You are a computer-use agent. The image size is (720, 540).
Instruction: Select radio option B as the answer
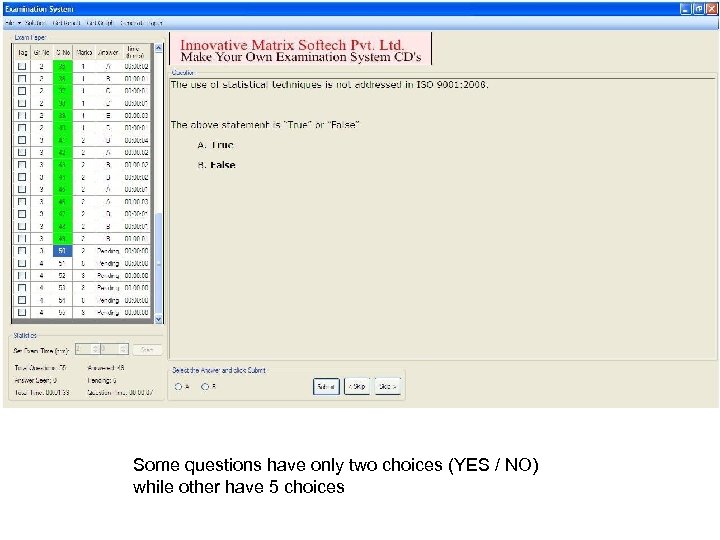pyautogui.click(x=205, y=387)
